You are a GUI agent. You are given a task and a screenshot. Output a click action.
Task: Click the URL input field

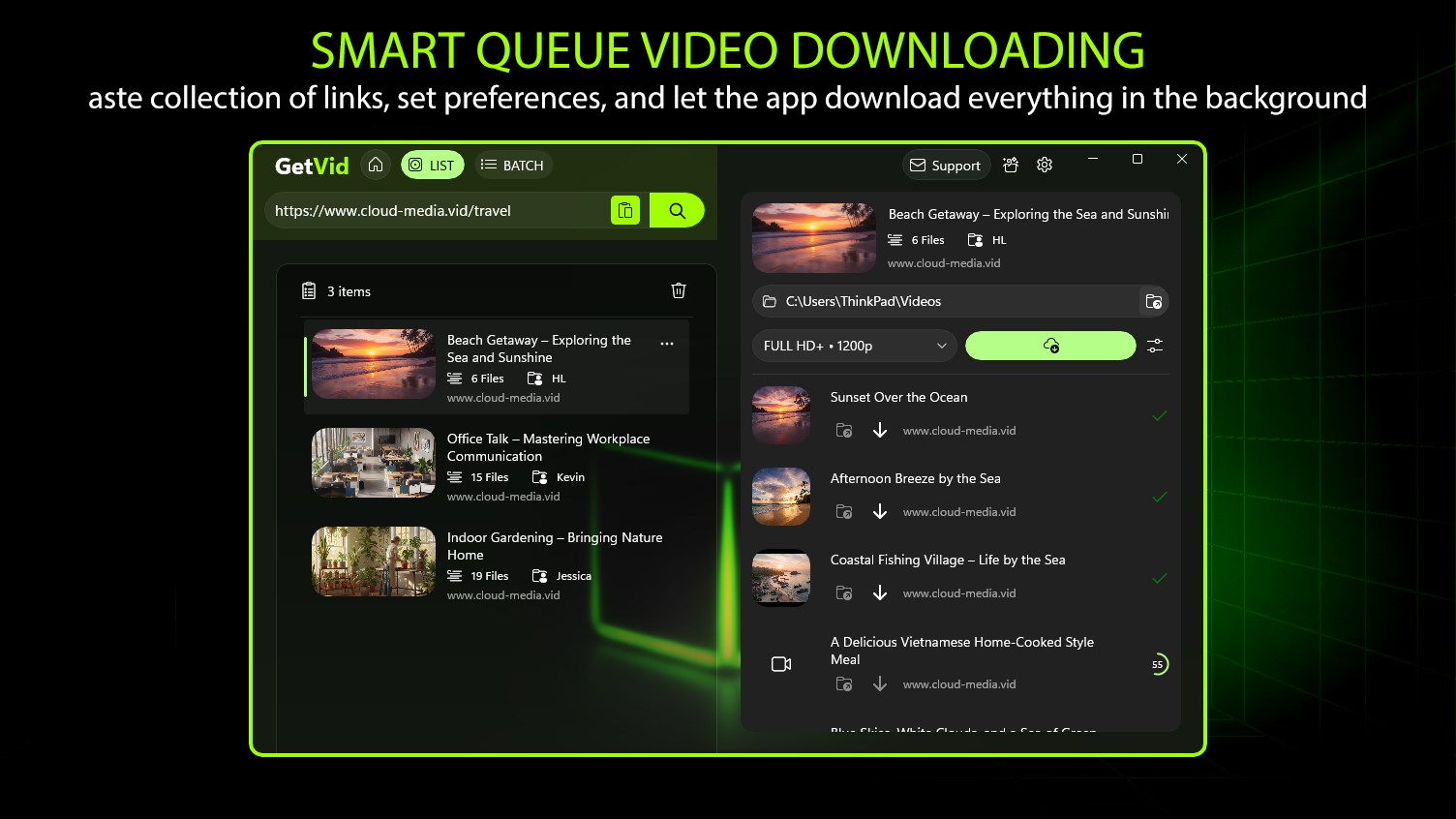pos(439,210)
